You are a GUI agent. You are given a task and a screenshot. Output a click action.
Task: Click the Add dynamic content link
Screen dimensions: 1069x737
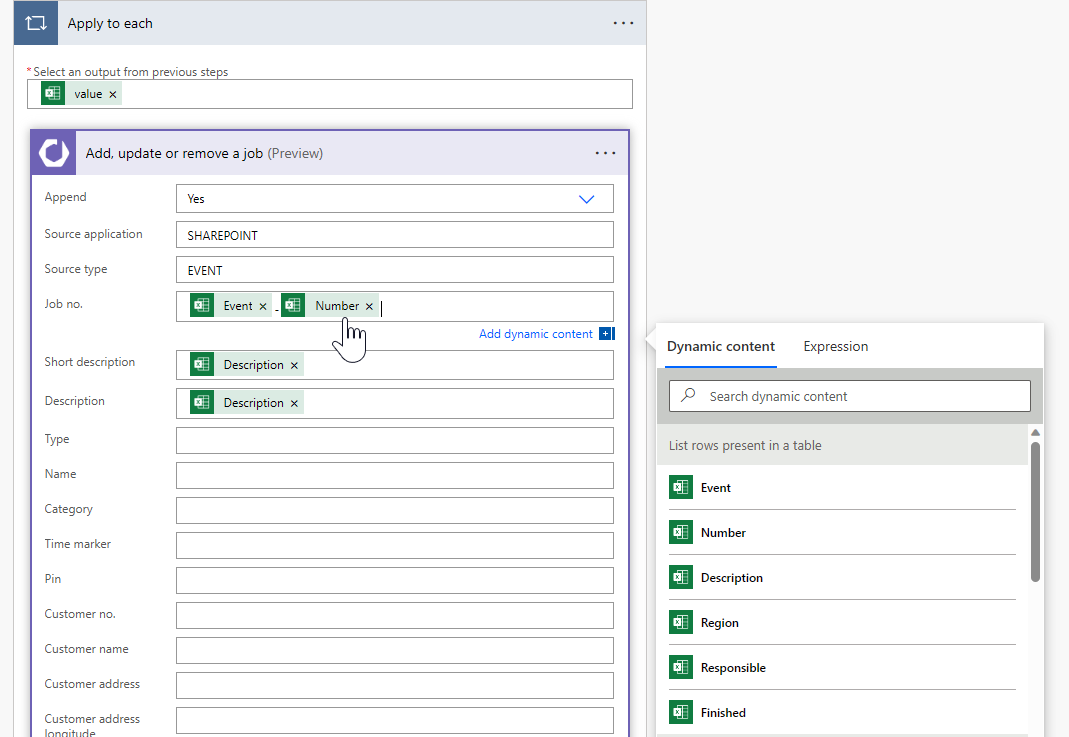click(535, 334)
